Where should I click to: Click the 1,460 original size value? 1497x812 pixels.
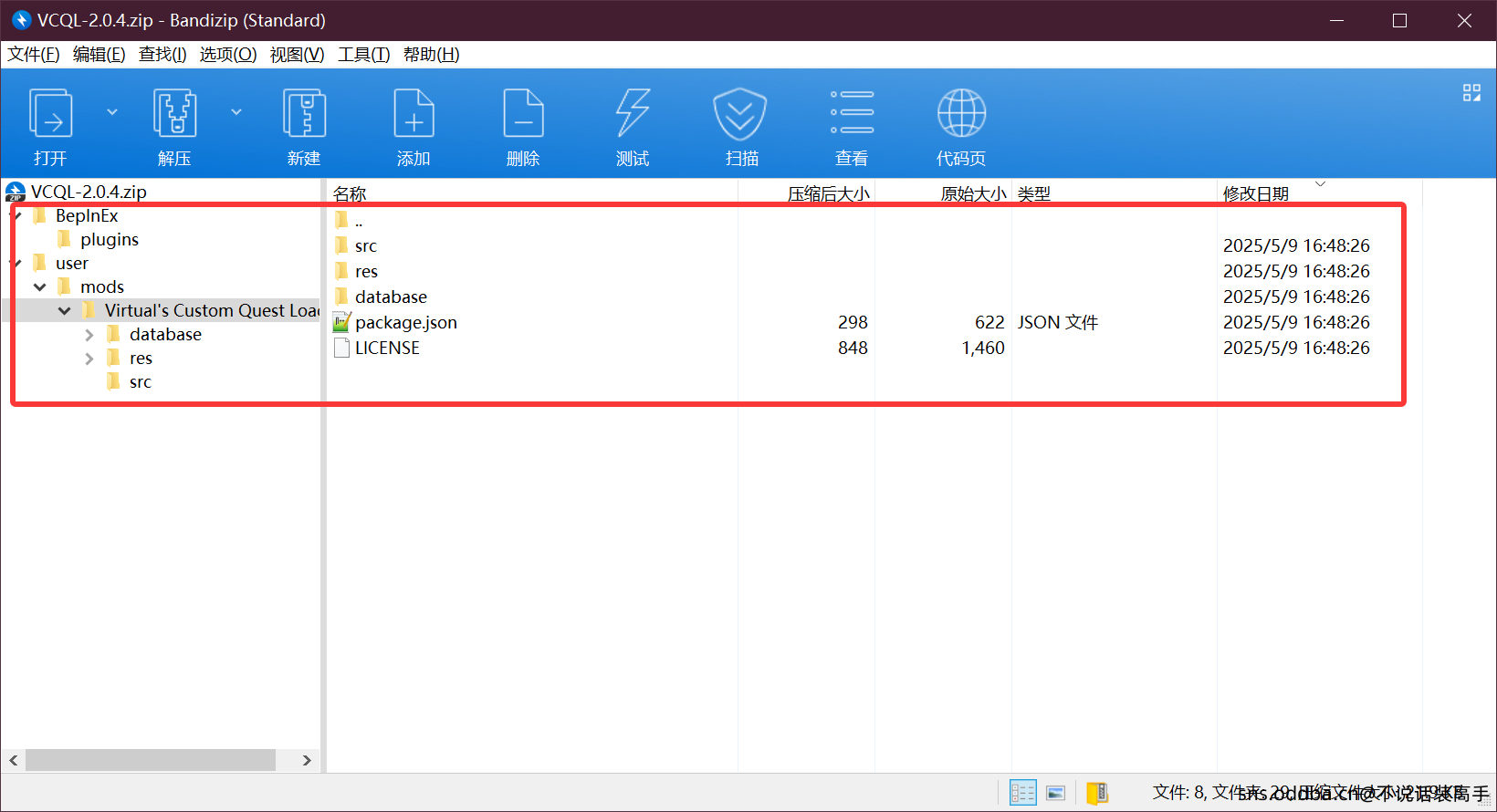point(983,348)
